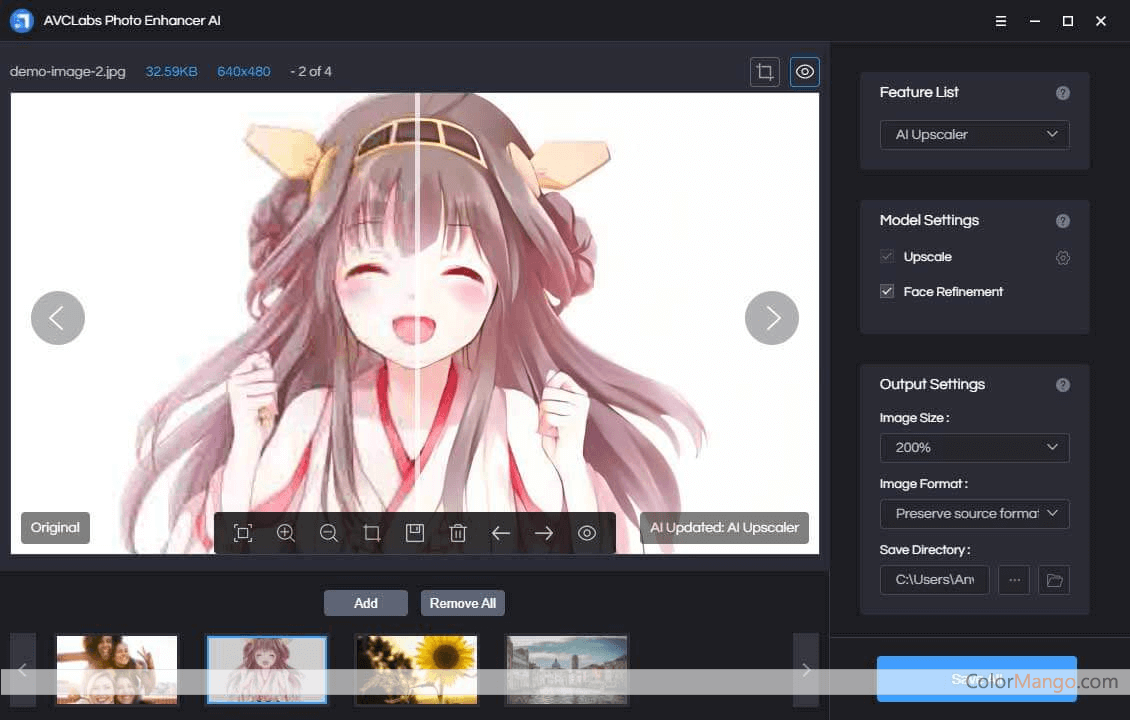The image size is (1130, 720).
Task: Select the crop tool in bottom toolbar
Action: coord(372,533)
